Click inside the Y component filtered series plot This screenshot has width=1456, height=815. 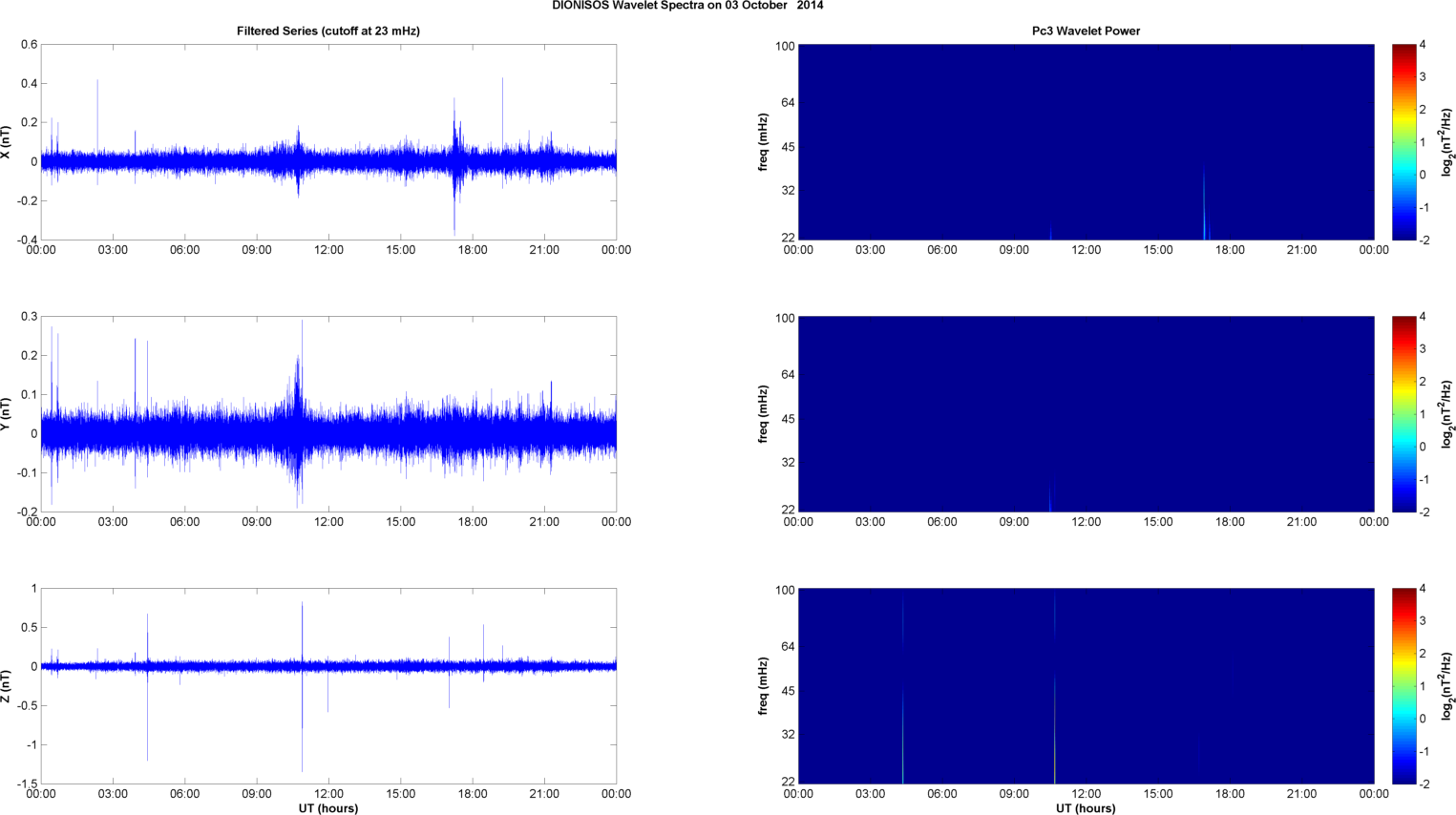point(328,414)
